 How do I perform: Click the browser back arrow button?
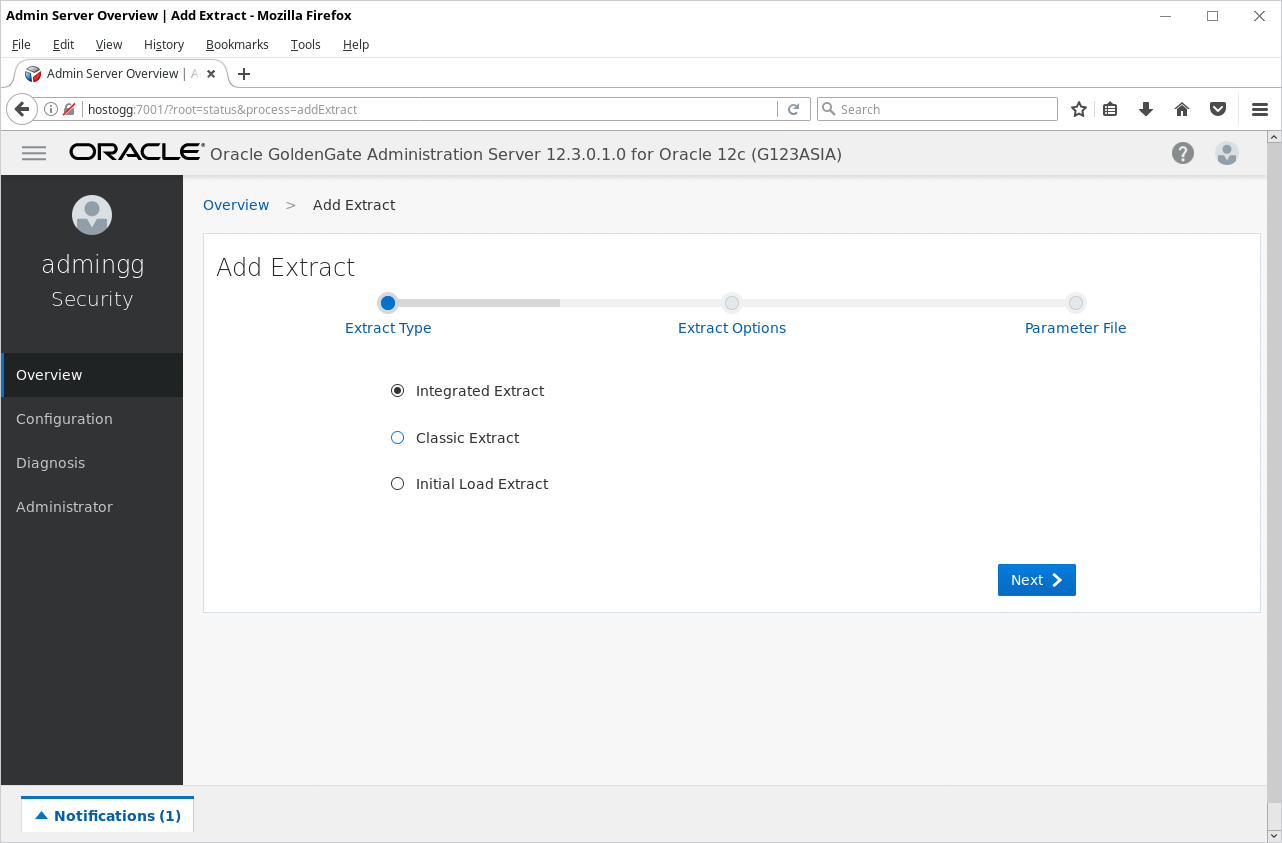pos(22,109)
